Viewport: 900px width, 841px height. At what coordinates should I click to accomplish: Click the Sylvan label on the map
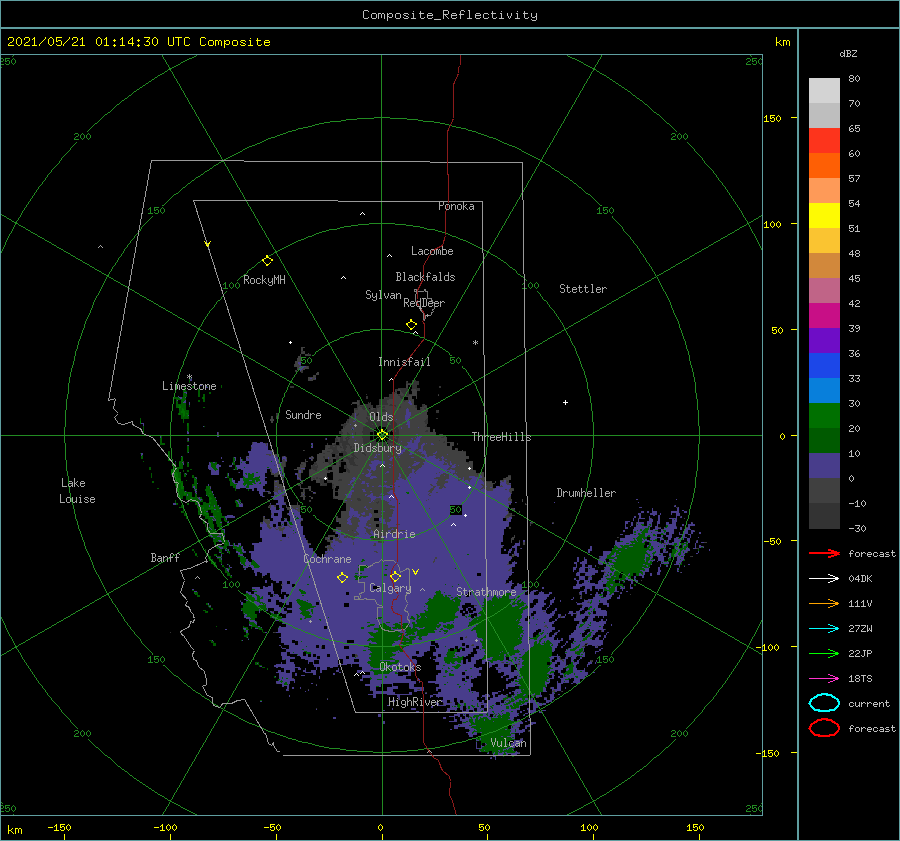click(383, 295)
